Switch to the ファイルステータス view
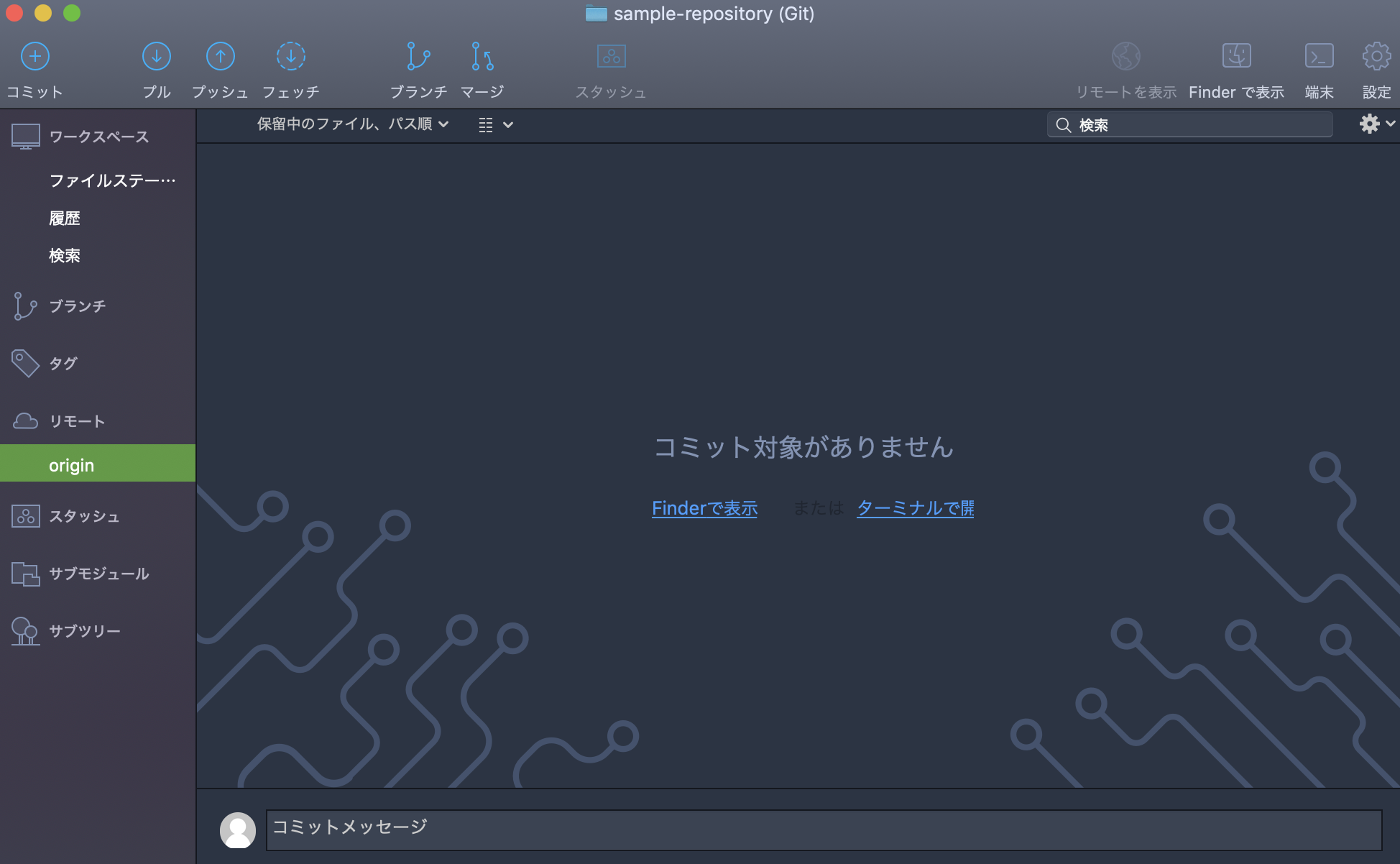The image size is (1400, 864). [x=111, y=180]
